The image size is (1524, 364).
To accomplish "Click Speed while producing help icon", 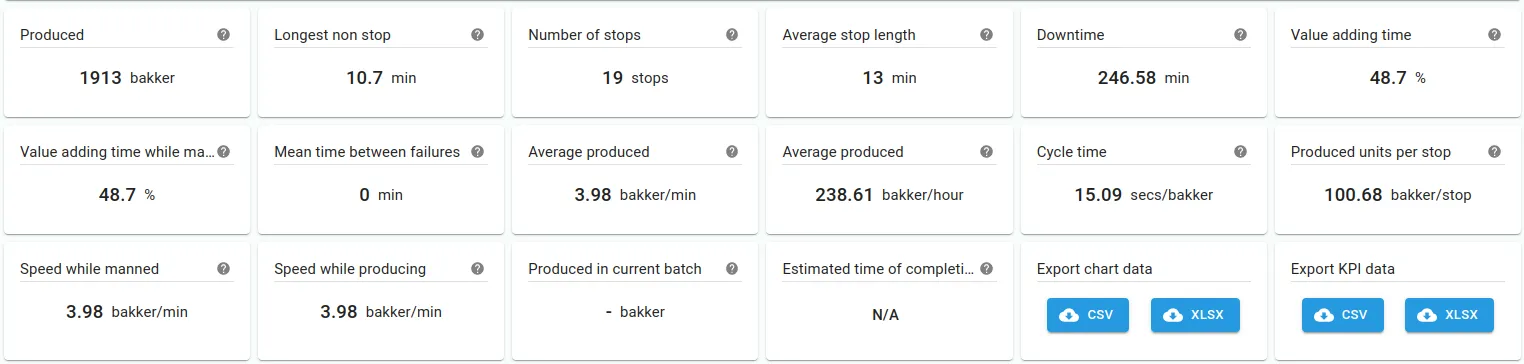I will point(478,269).
